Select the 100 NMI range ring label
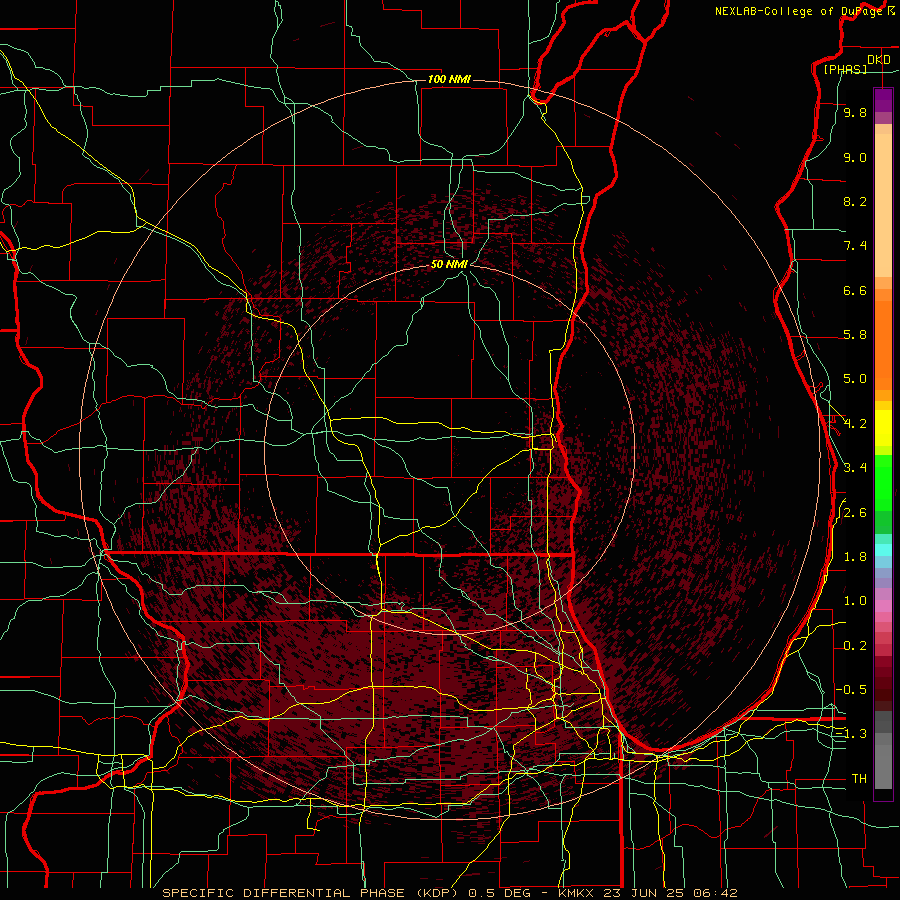The height and width of the screenshot is (900, 900). click(449, 79)
